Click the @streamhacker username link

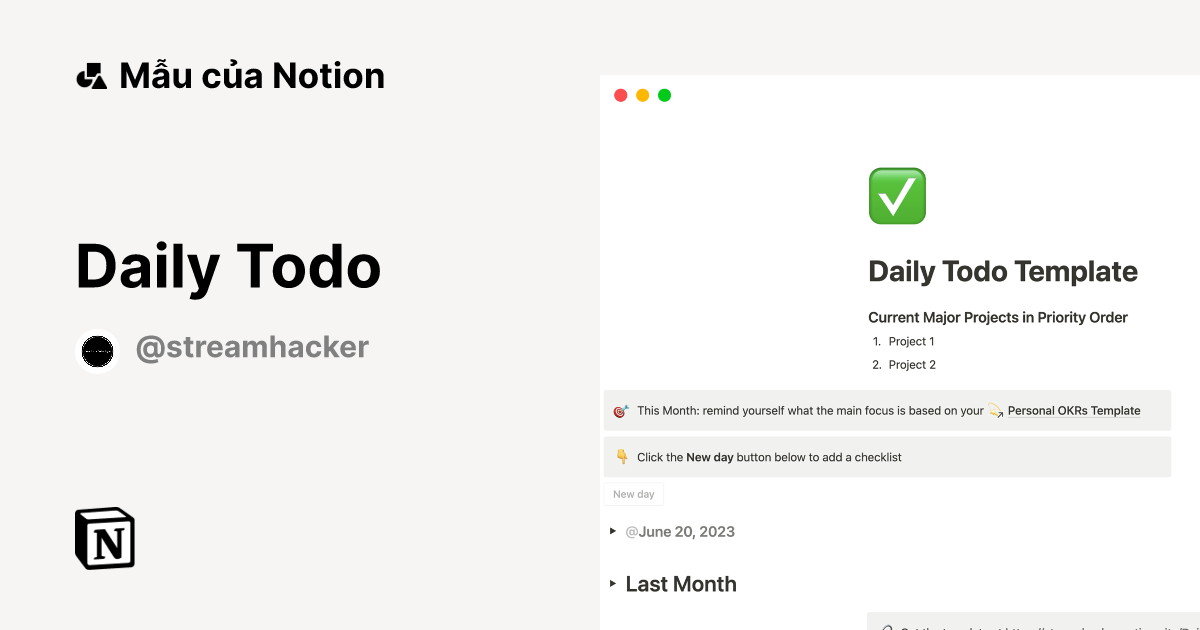[251, 347]
